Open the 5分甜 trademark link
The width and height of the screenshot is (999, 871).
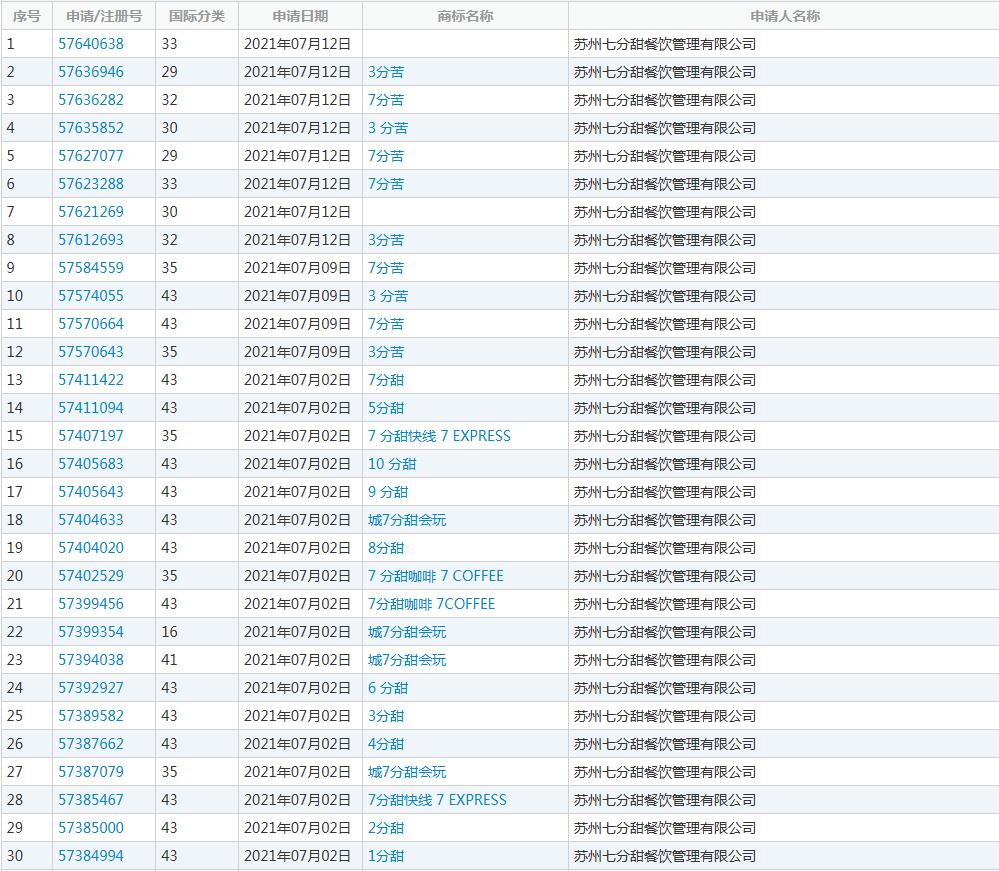click(386, 408)
